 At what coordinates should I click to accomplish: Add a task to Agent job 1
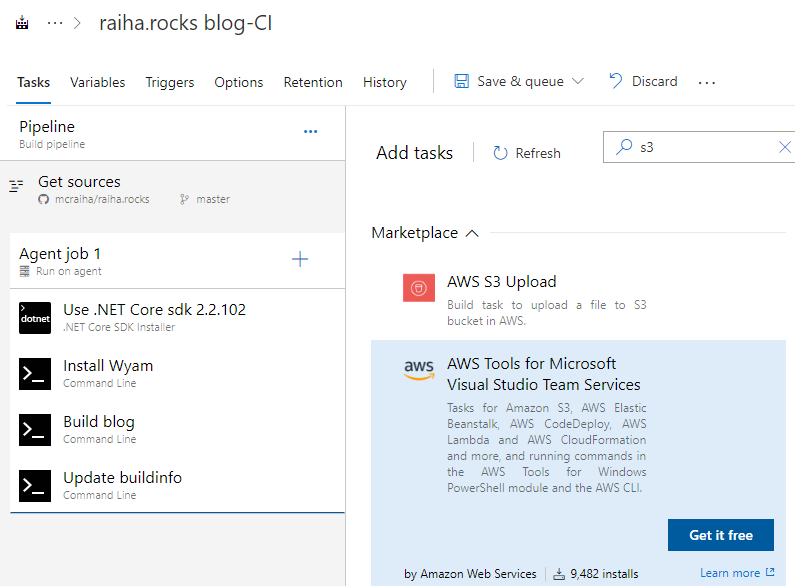coord(300,259)
